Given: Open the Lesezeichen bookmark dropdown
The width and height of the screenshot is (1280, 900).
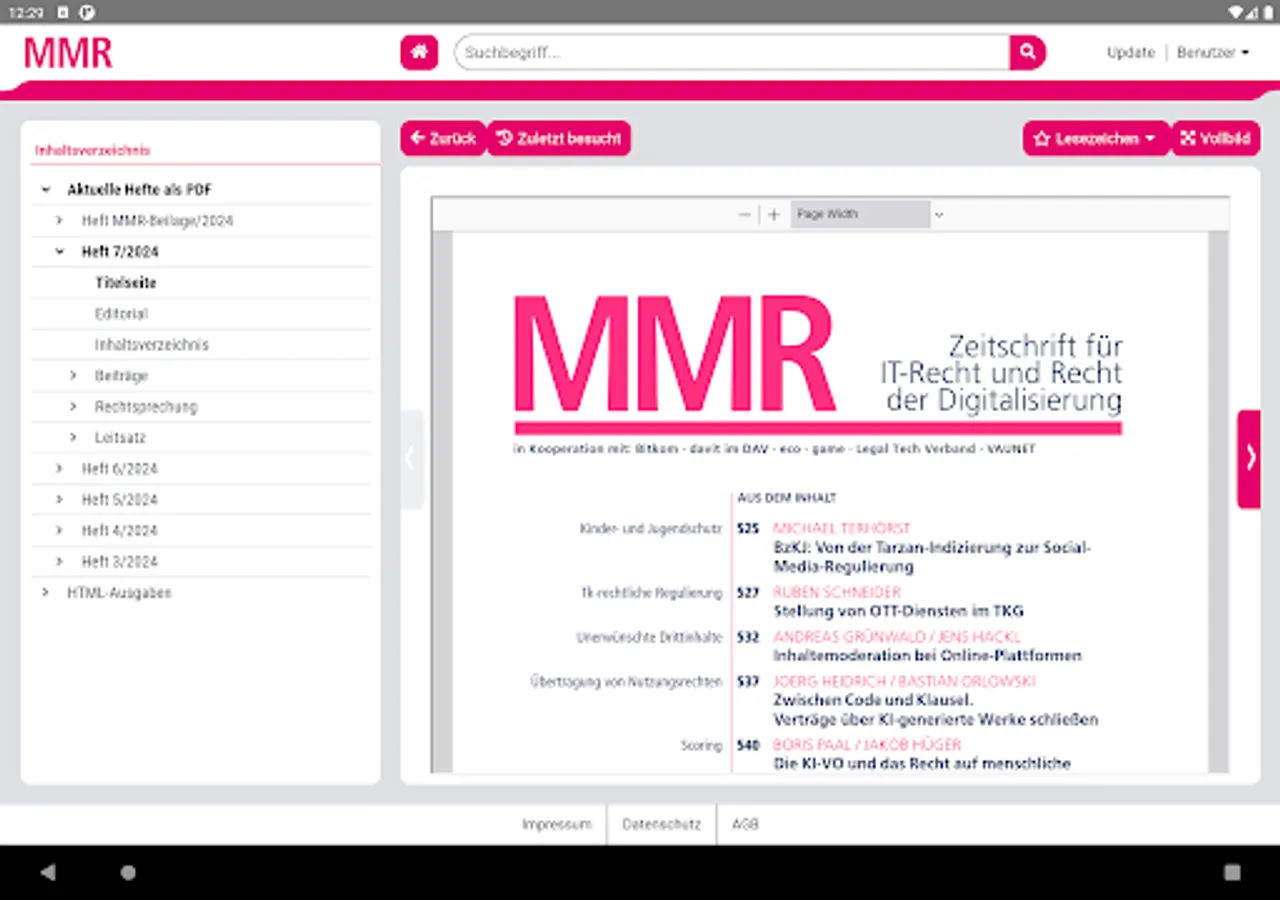Looking at the screenshot, I should (x=1096, y=138).
